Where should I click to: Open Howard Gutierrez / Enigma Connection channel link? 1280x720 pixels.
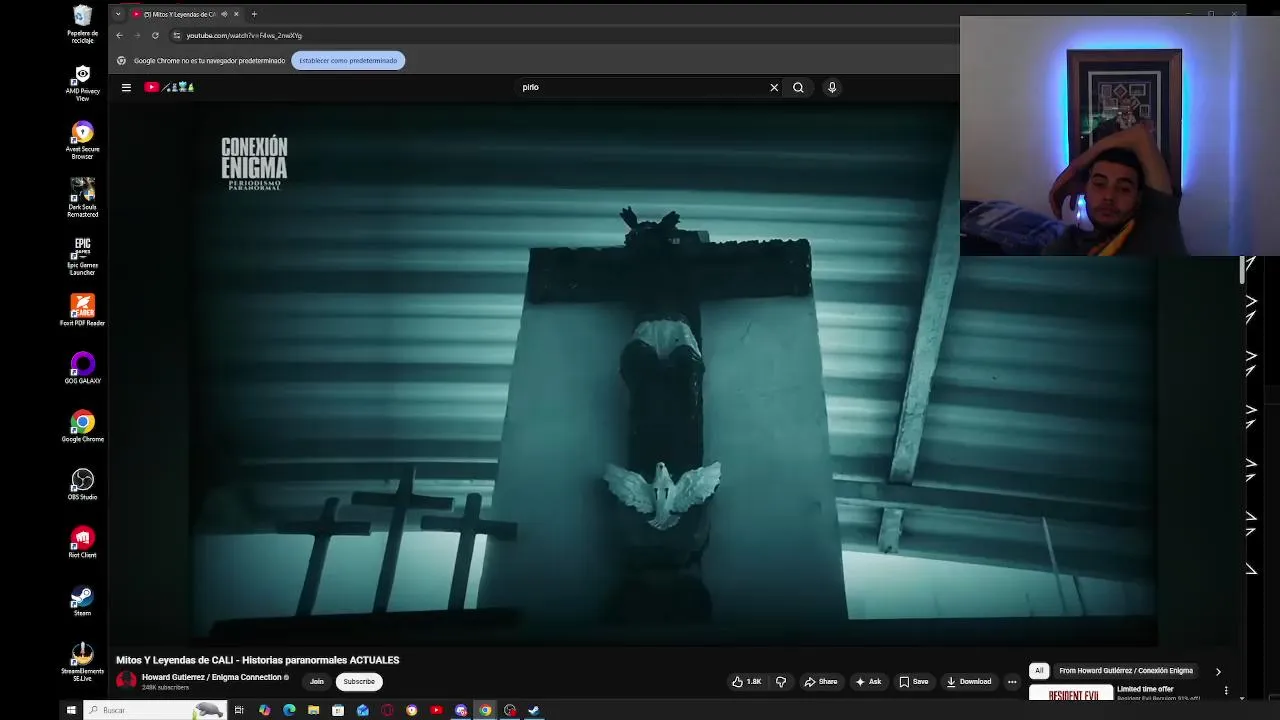point(211,677)
